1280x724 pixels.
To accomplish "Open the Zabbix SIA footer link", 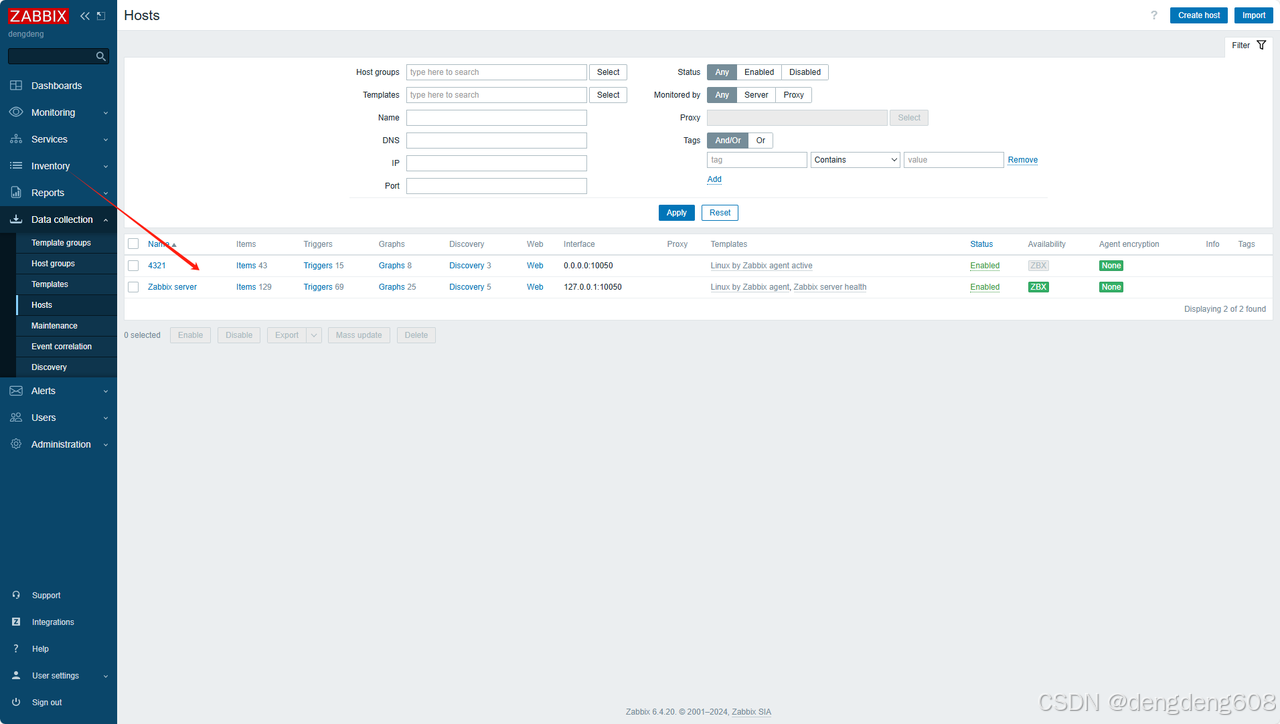I will (x=752, y=712).
